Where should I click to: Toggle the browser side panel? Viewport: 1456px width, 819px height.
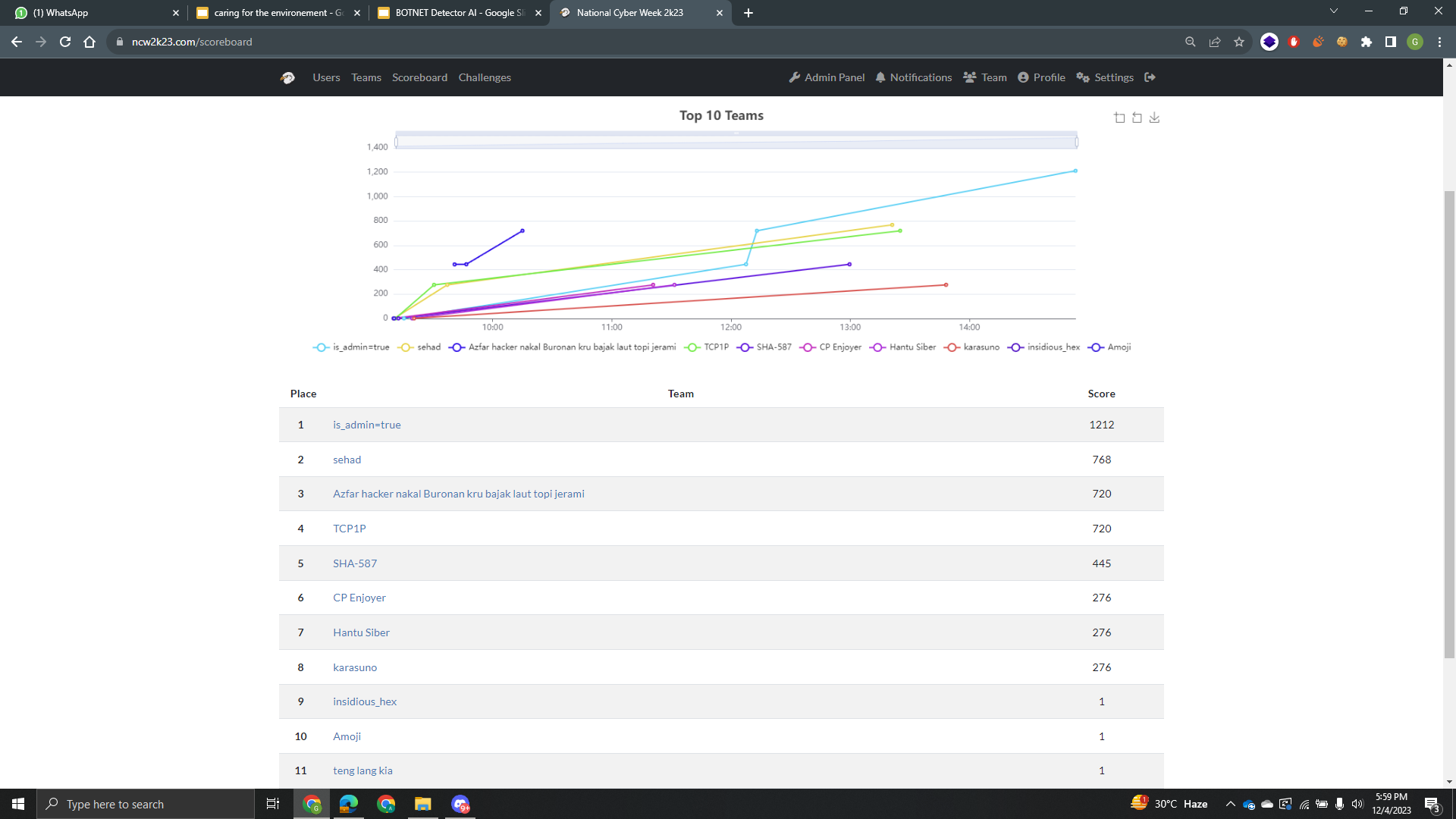pyautogui.click(x=1391, y=42)
